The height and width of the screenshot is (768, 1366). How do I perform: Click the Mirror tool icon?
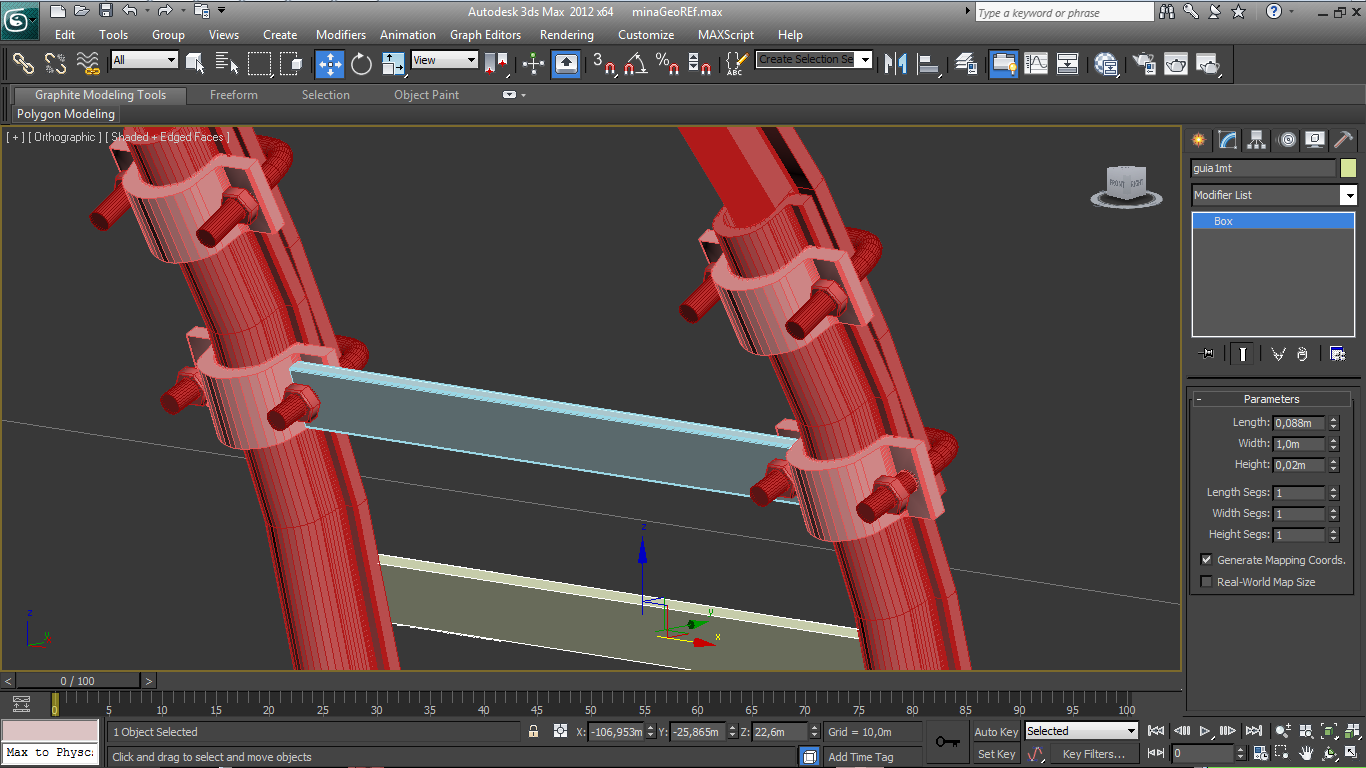coord(897,64)
